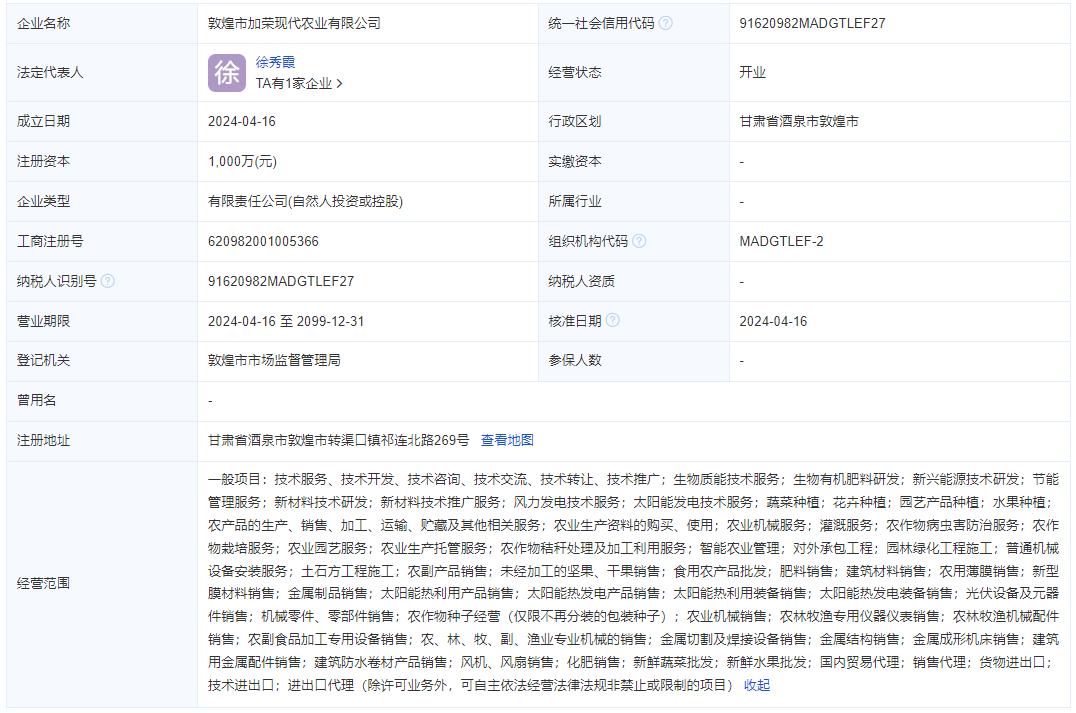Click help icon beside 纳税人识别号
1076x713 pixels.
[108, 281]
